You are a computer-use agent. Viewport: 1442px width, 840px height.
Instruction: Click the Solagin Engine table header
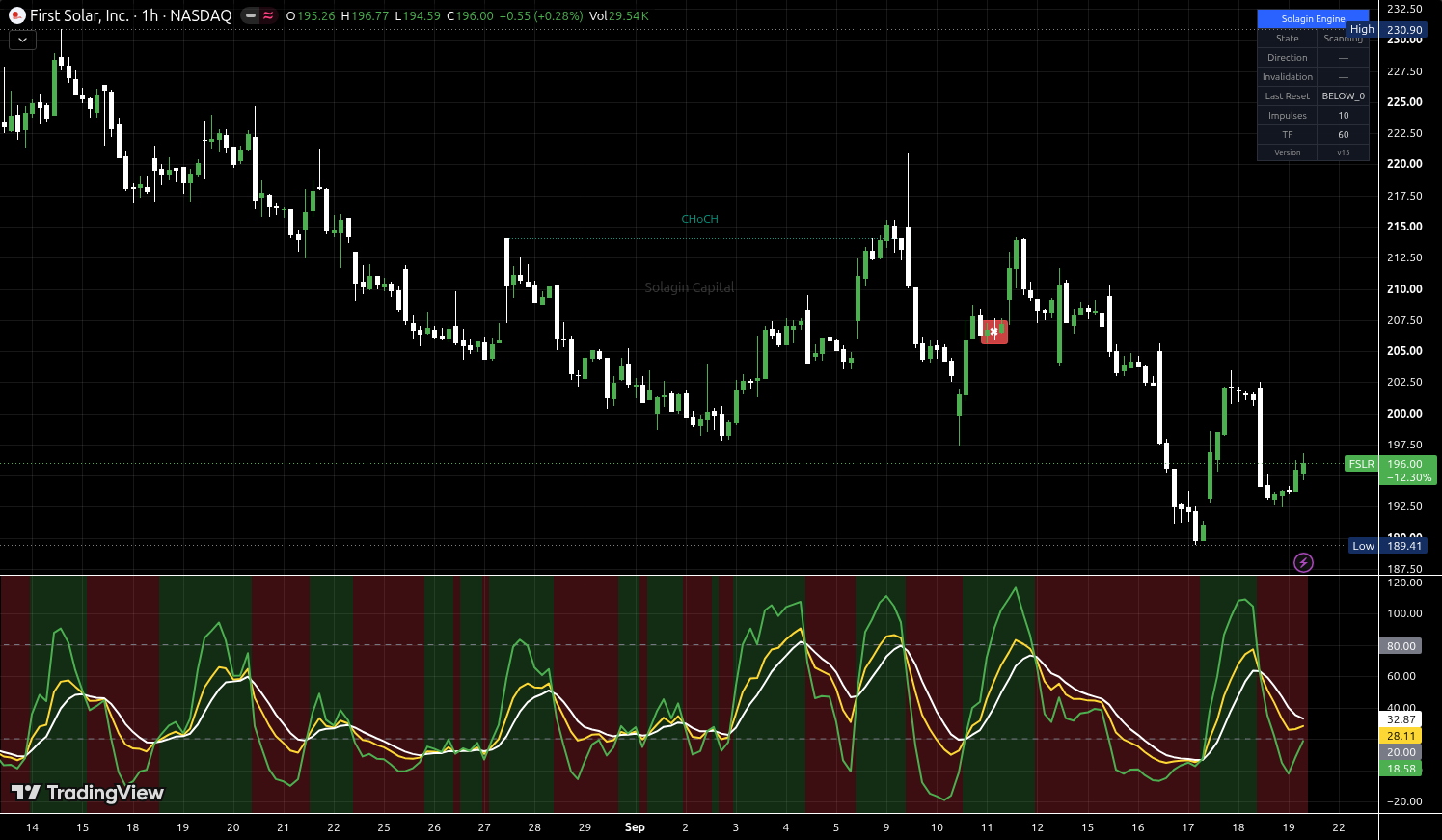click(x=1313, y=18)
